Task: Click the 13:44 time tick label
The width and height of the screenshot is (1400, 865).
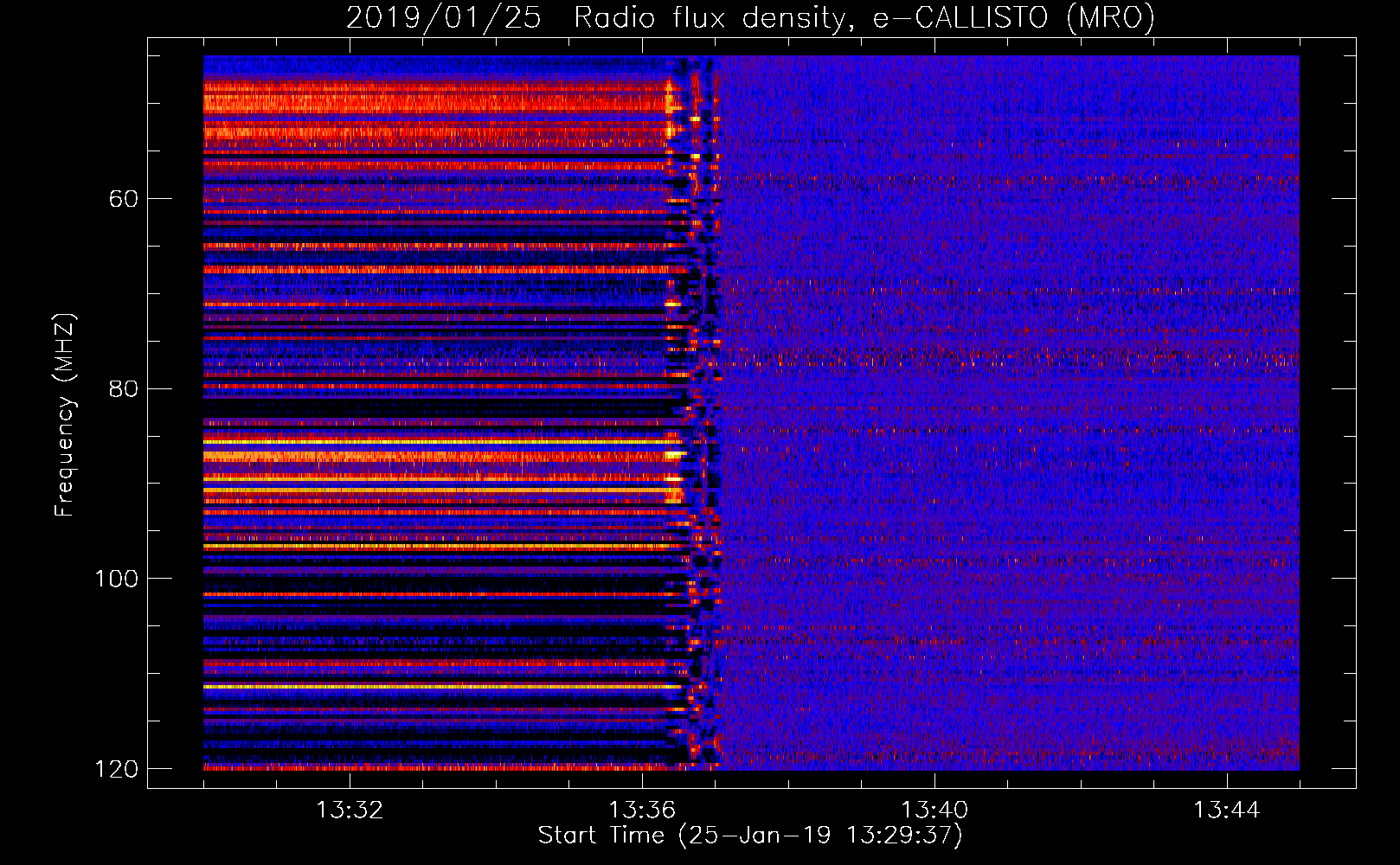Action: [x=1227, y=811]
